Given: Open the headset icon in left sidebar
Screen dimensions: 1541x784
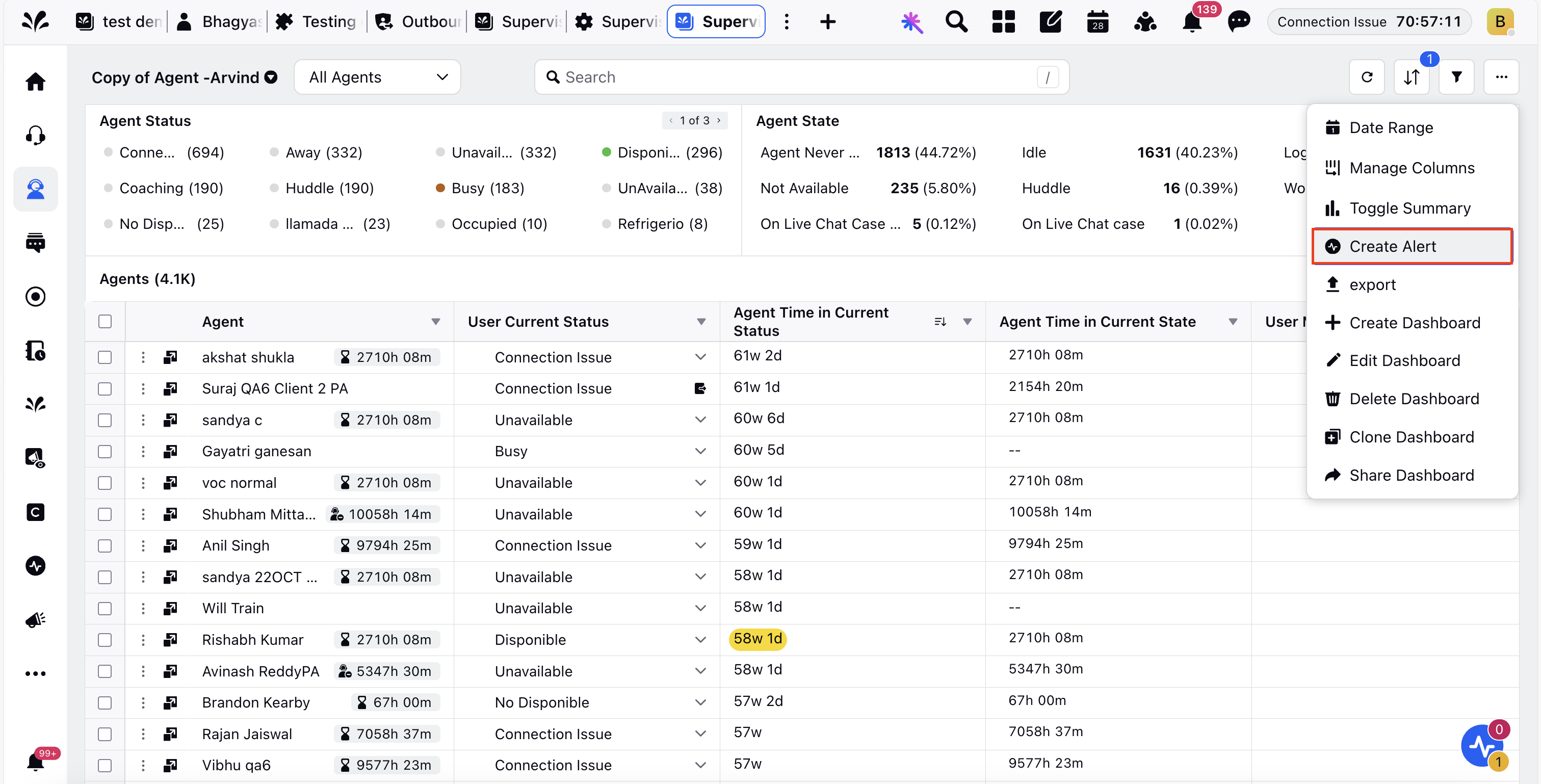Looking at the screenshot, I should [x=35, y=135].
